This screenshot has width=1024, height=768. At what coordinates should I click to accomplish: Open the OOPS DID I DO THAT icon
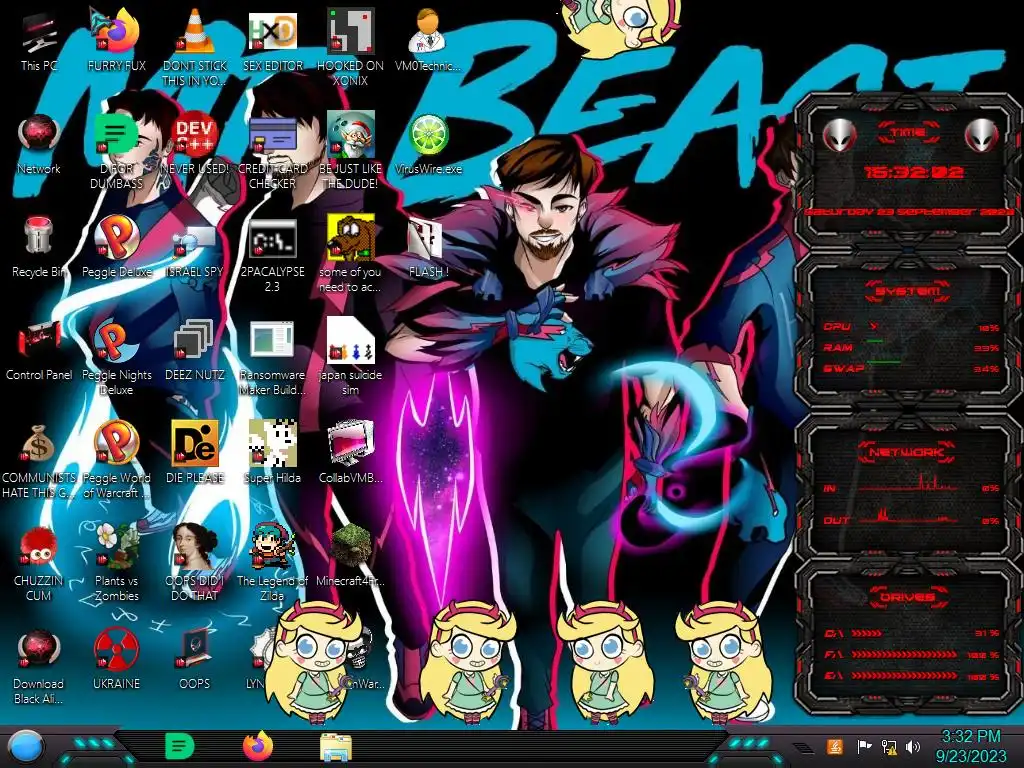pyautogui.click(x=194, y=563)
